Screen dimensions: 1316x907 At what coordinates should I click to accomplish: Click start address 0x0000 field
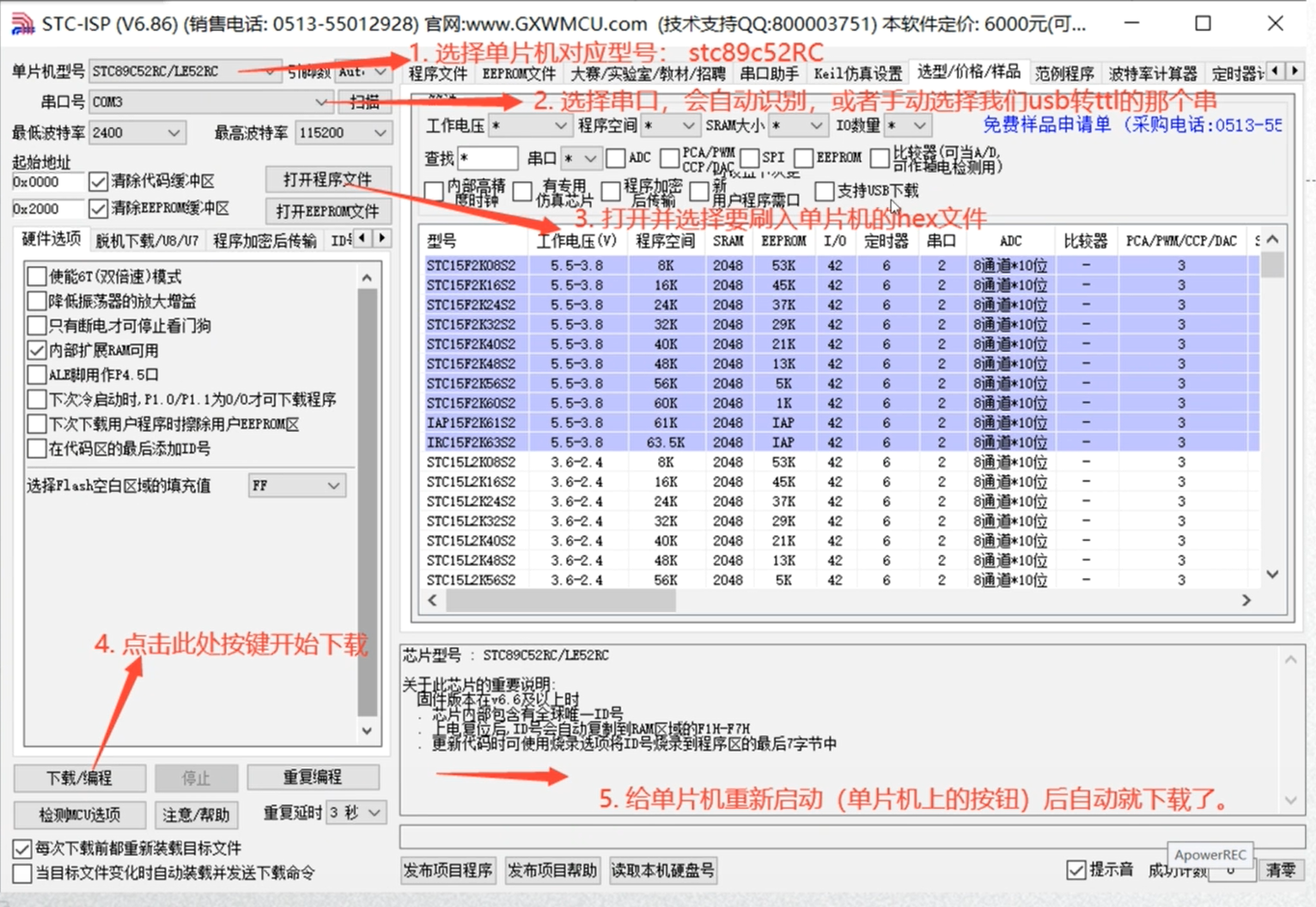tap(47, 182)
